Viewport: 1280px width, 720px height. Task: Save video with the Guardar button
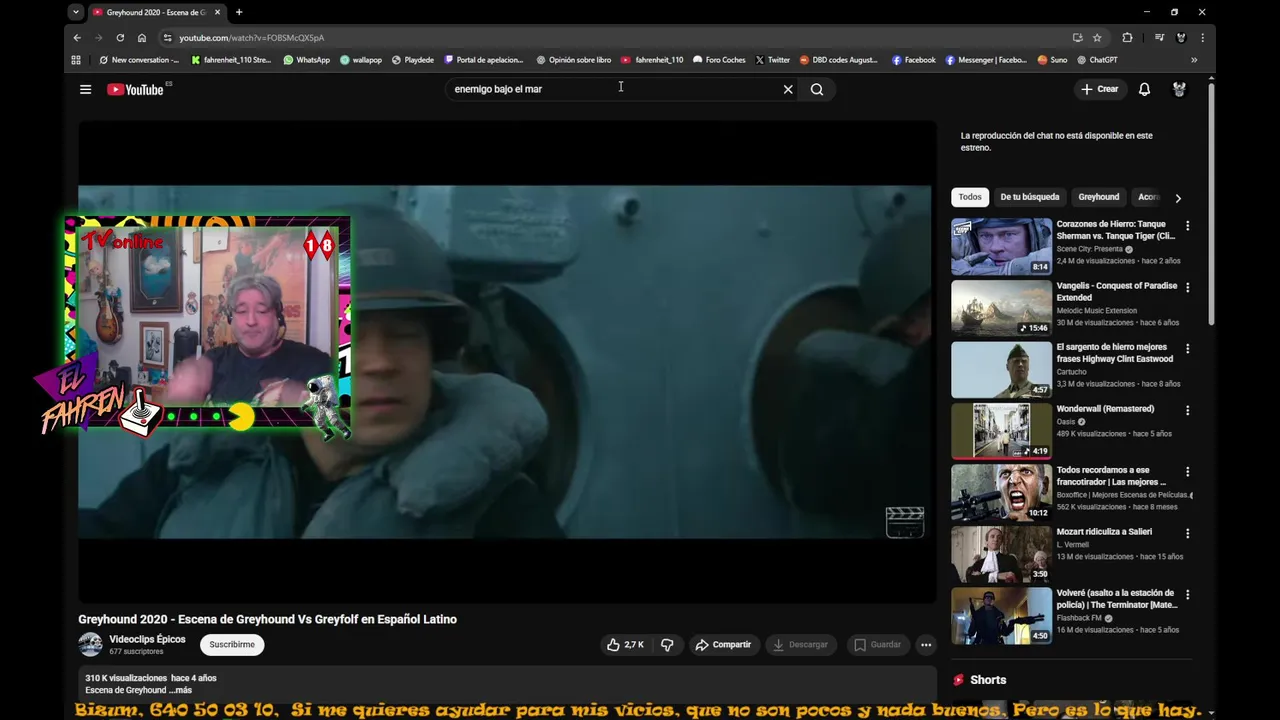[x=877, y=645]
